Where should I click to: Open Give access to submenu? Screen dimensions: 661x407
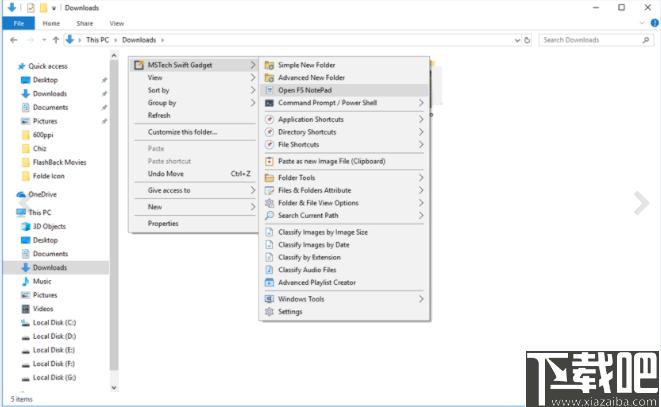point(194,191)
